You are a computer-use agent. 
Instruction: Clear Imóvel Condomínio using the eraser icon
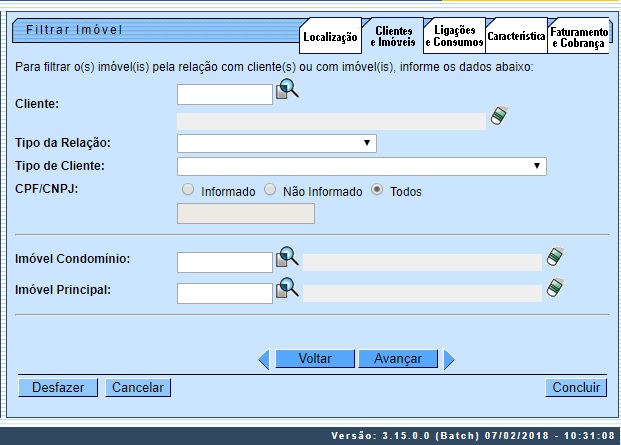click(556, 258)
